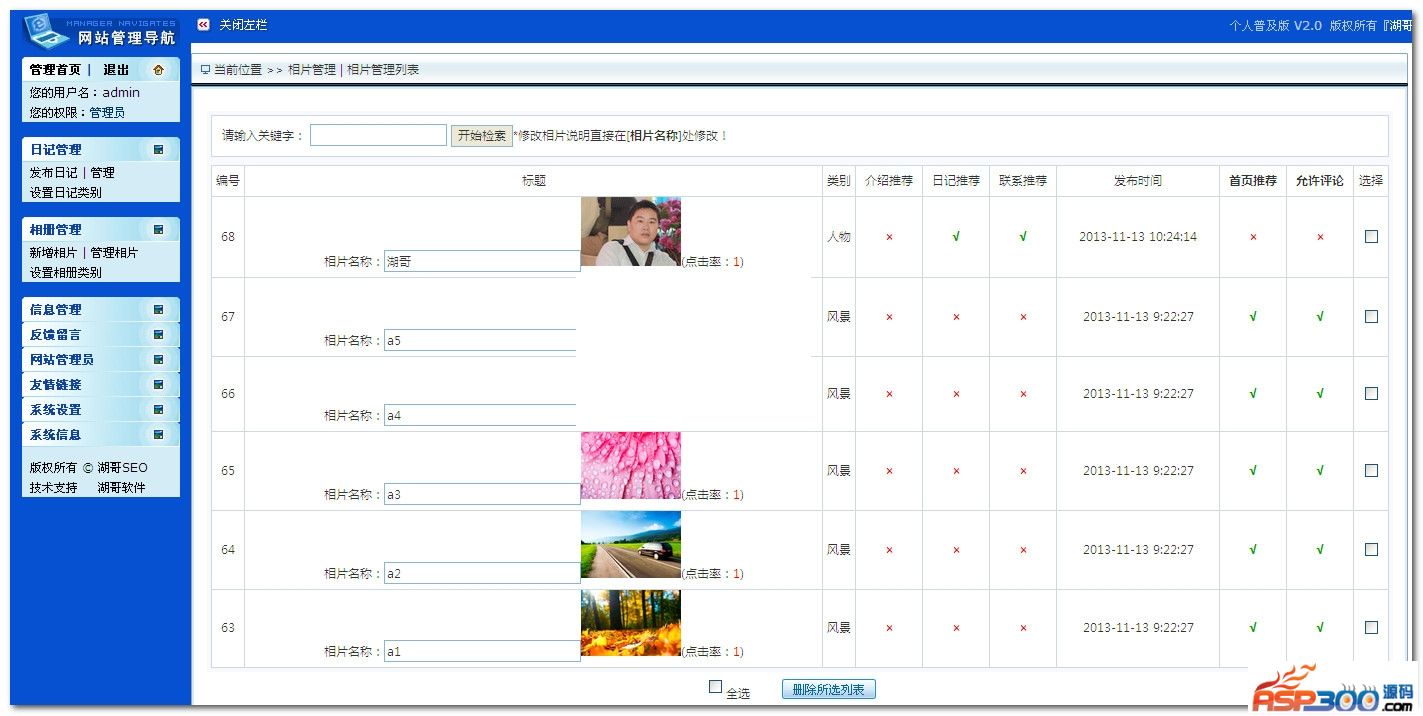
Task: Toggle 允许评论 green check for row 65
Action: click(x=1320, y=471)
